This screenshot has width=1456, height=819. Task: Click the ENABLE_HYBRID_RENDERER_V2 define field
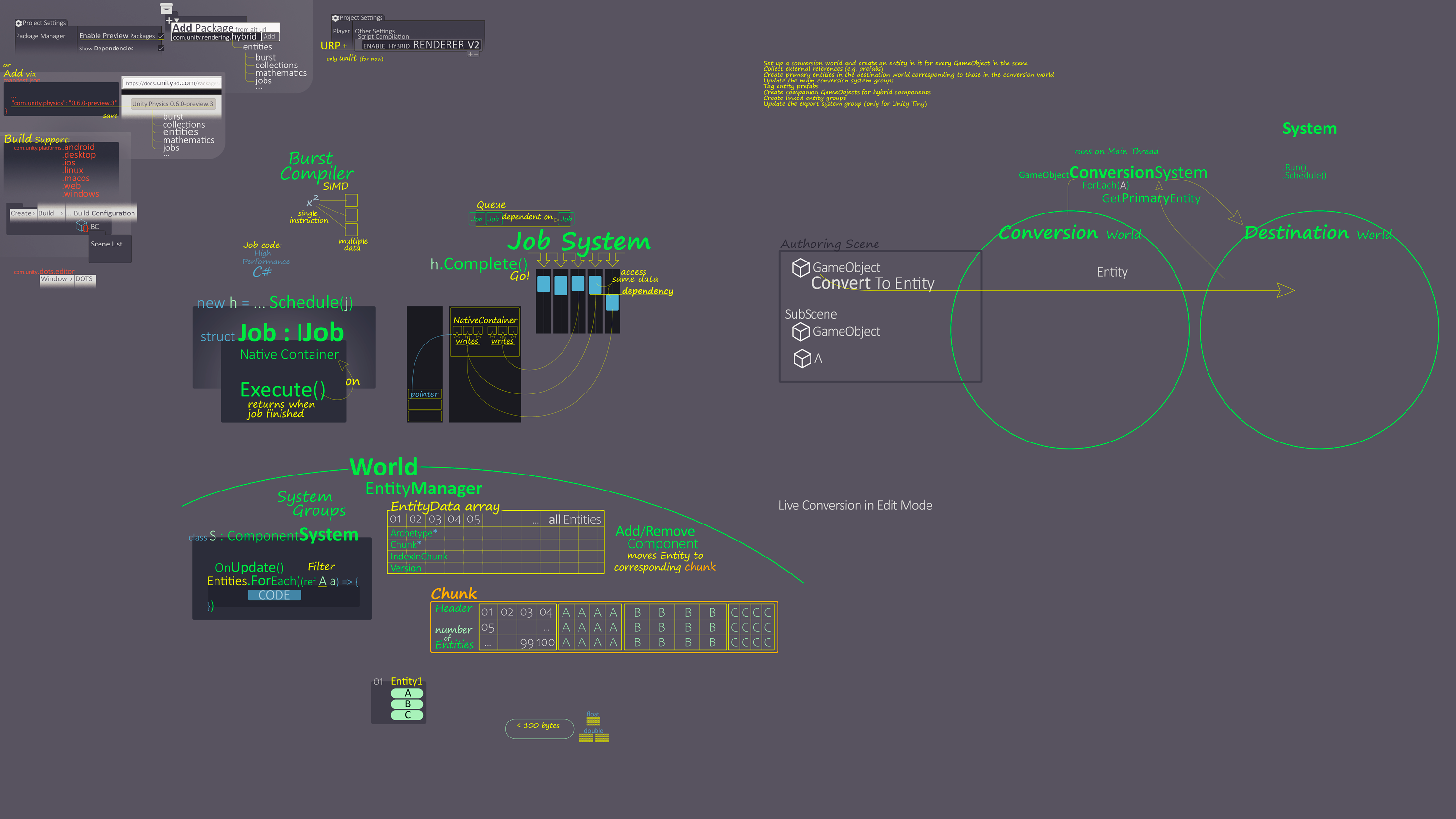point(421,45)
